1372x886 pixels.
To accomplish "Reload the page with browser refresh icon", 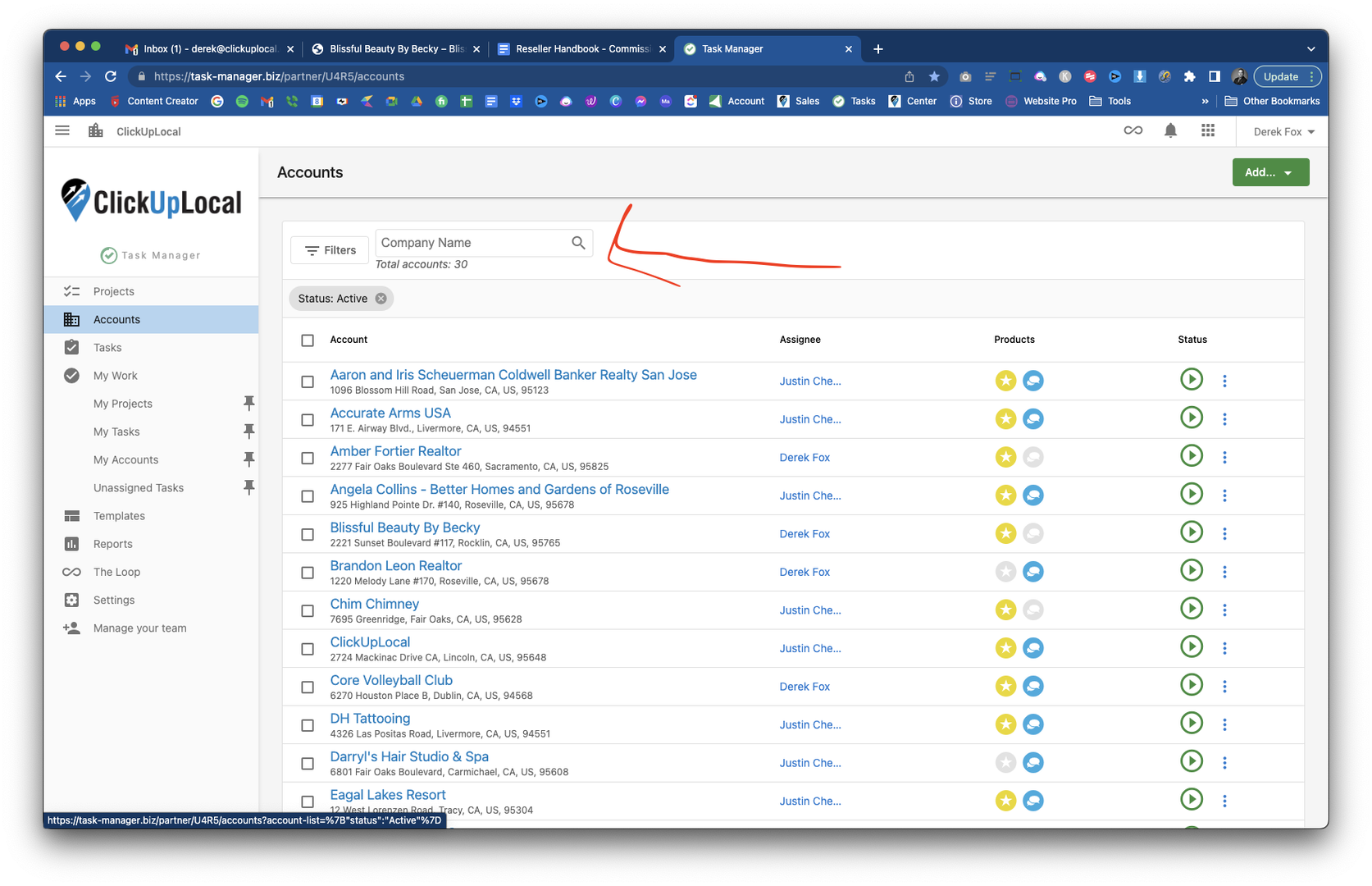I will [111, 76].
